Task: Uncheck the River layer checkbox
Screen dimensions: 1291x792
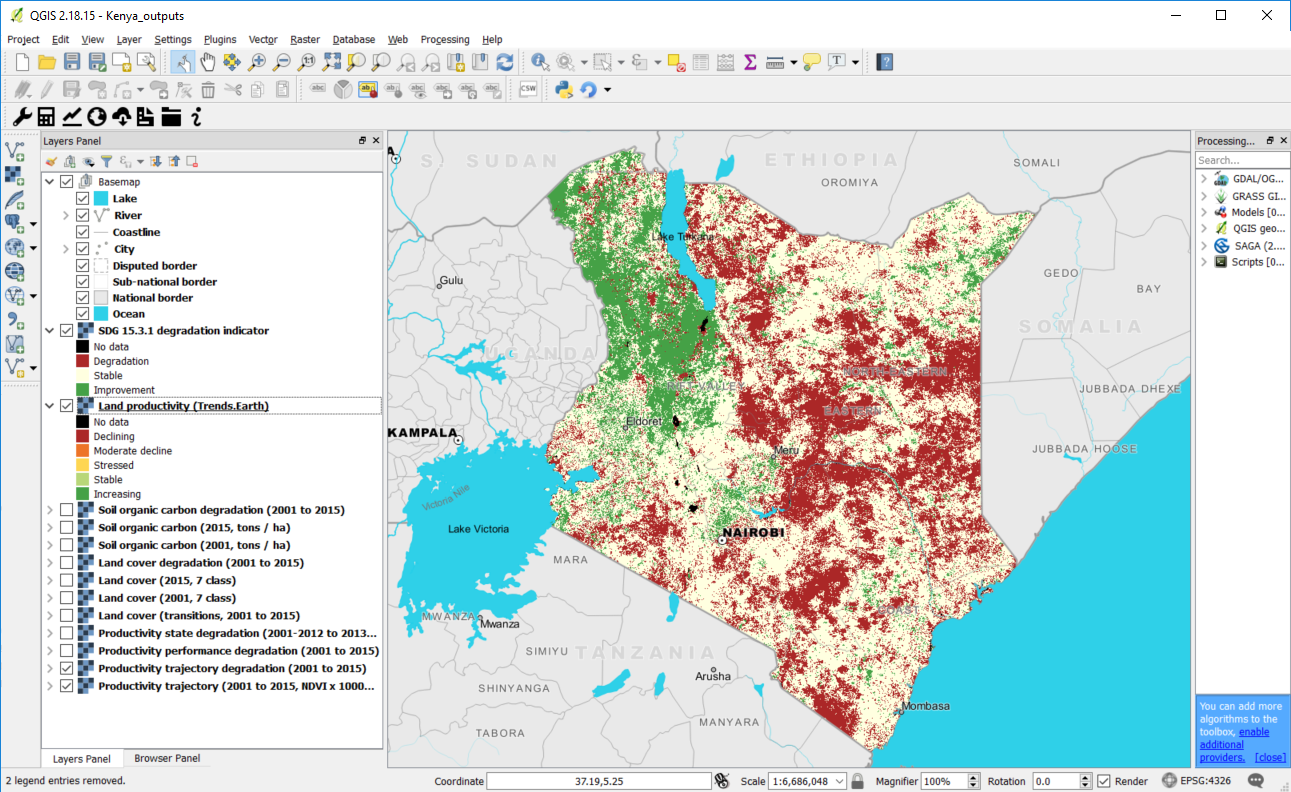Action: click(x=83, y=215)
